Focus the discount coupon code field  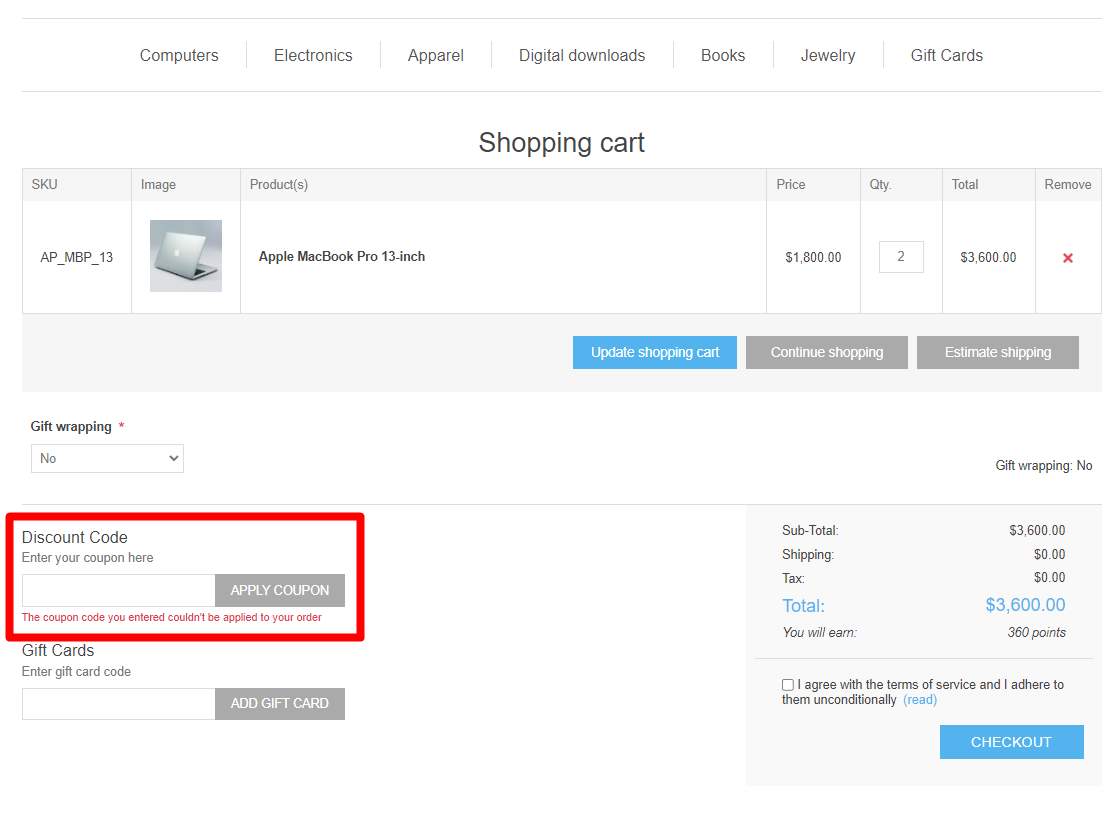coord(119,591)
